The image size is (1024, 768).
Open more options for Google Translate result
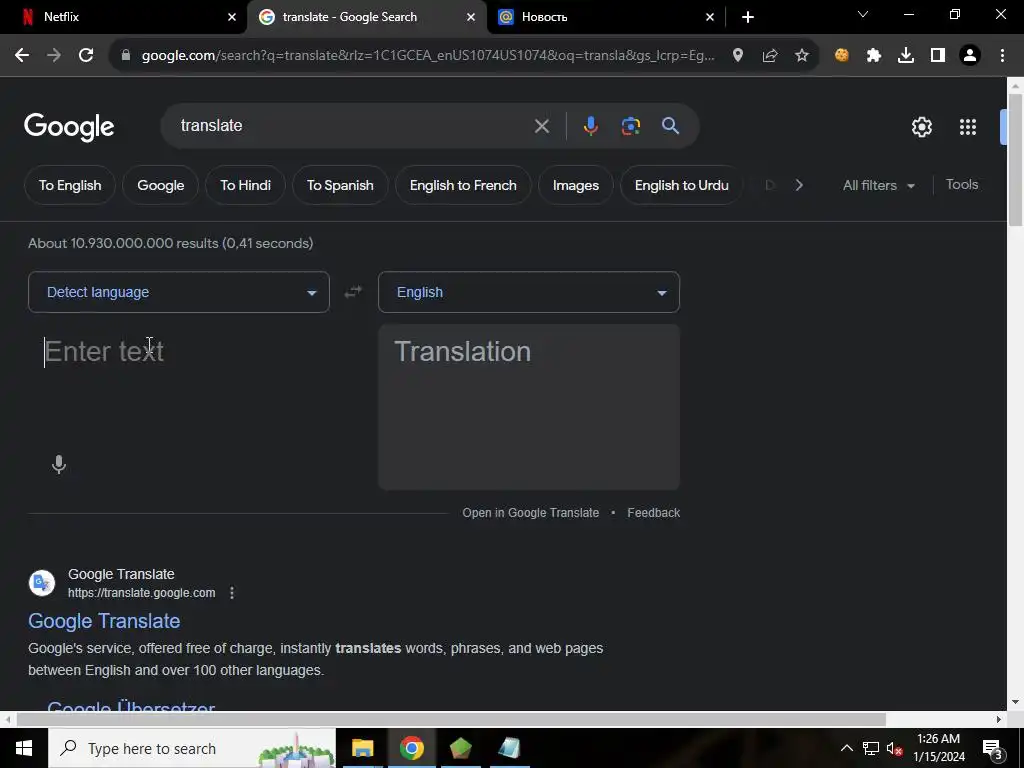(x=232, y=593)
